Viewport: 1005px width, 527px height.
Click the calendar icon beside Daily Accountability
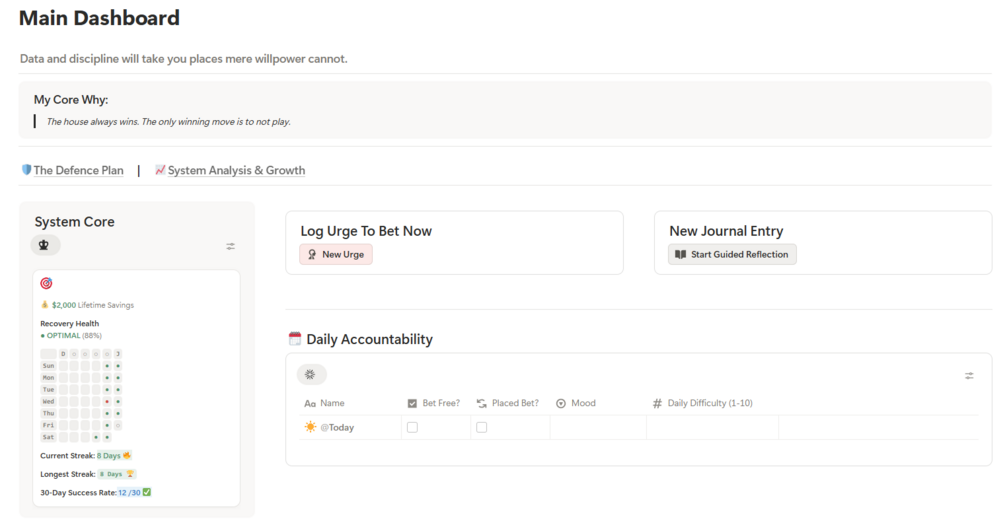(x=294, y=339)
